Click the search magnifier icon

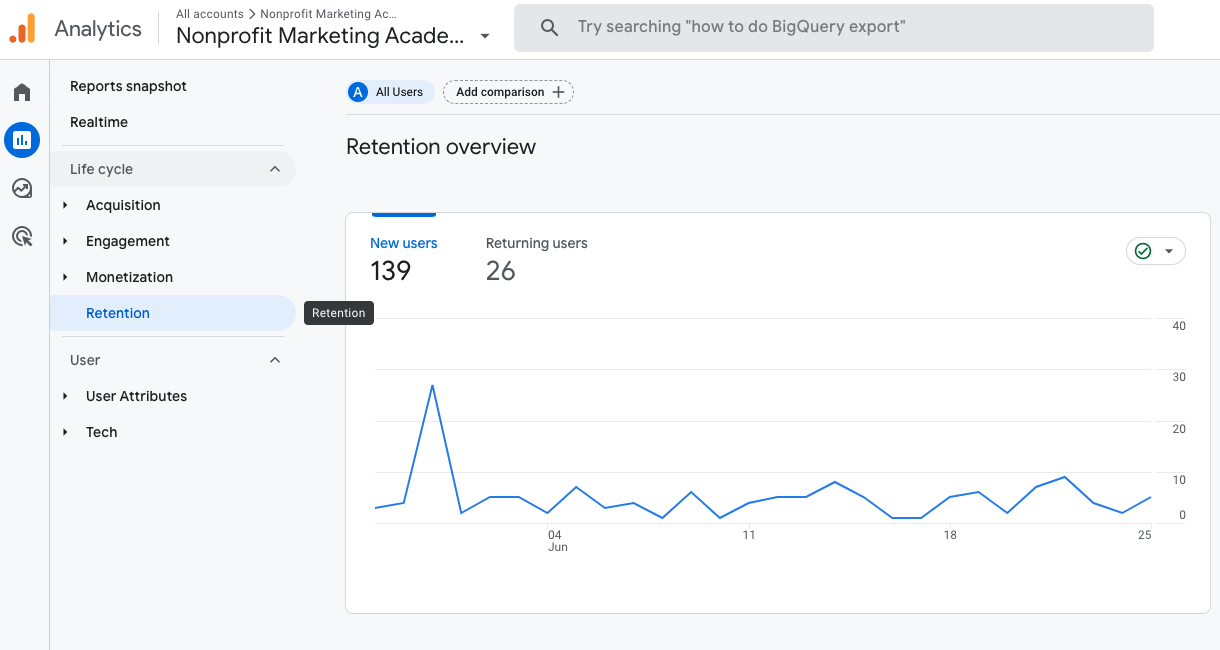(549, 28)
